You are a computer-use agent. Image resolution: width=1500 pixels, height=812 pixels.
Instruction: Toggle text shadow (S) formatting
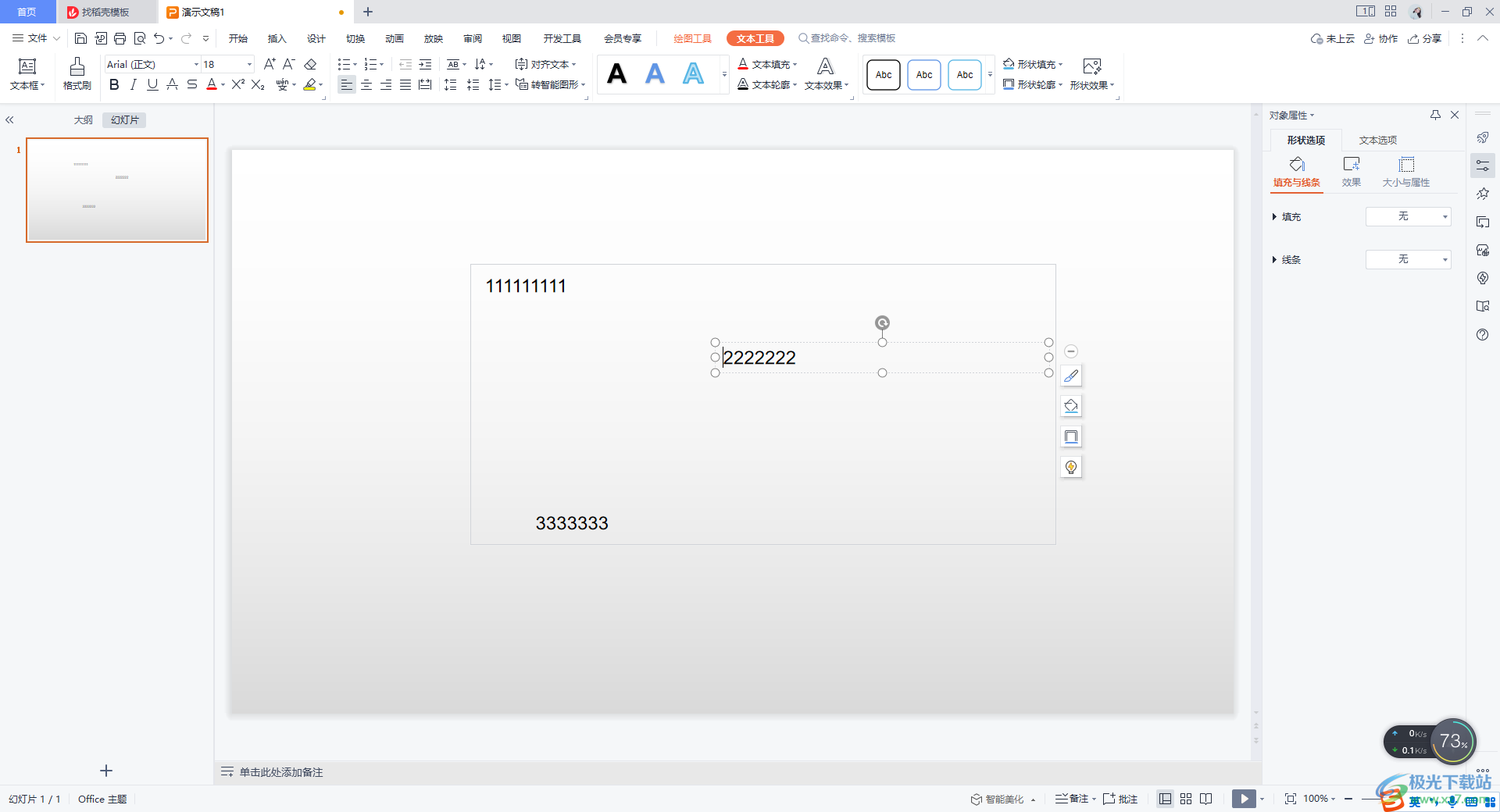192,84
